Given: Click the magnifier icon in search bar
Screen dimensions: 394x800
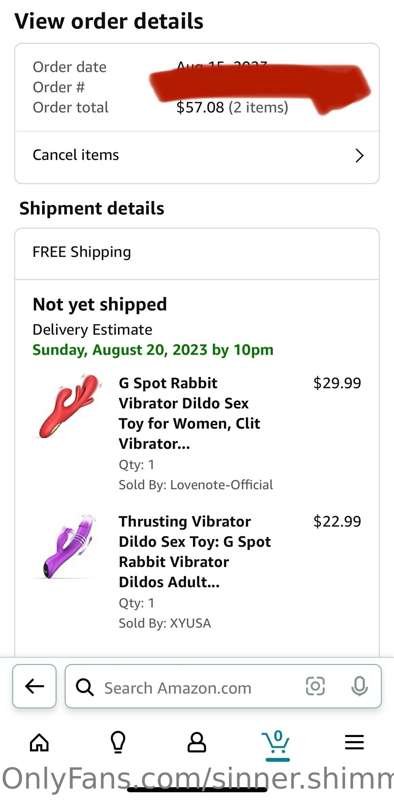Looking at the screenshot, I should click(x=85, y=687).
